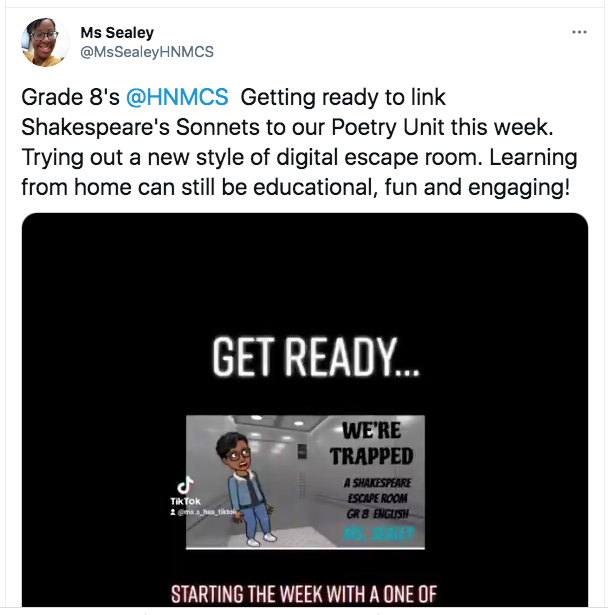This screenshot has width=608, height=615.
Task: Click the tweet text about Shakespeare's Sonnets
Action: click(x=288, y=127)
